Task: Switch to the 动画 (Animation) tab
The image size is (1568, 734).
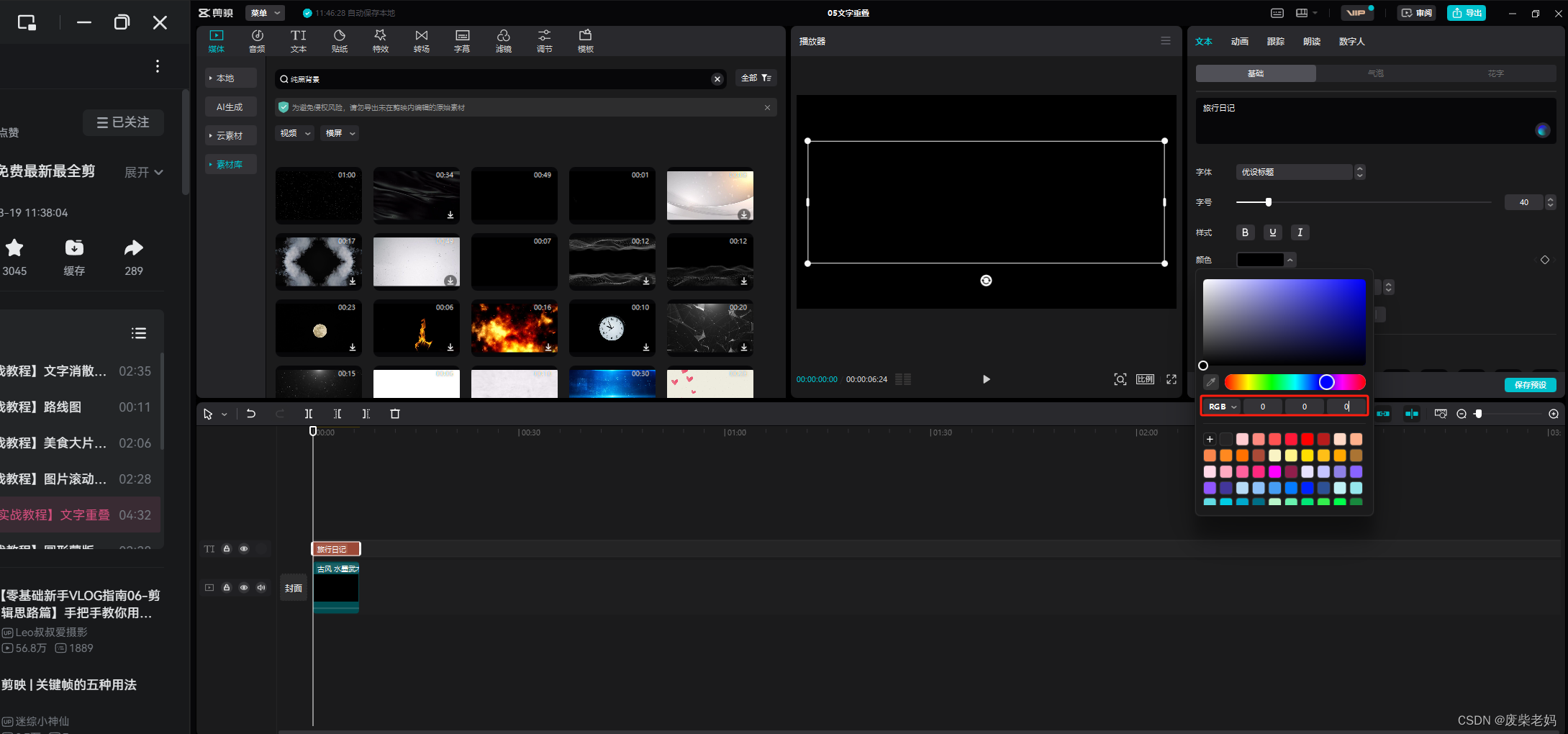Action: click(x=1240, y=42)
